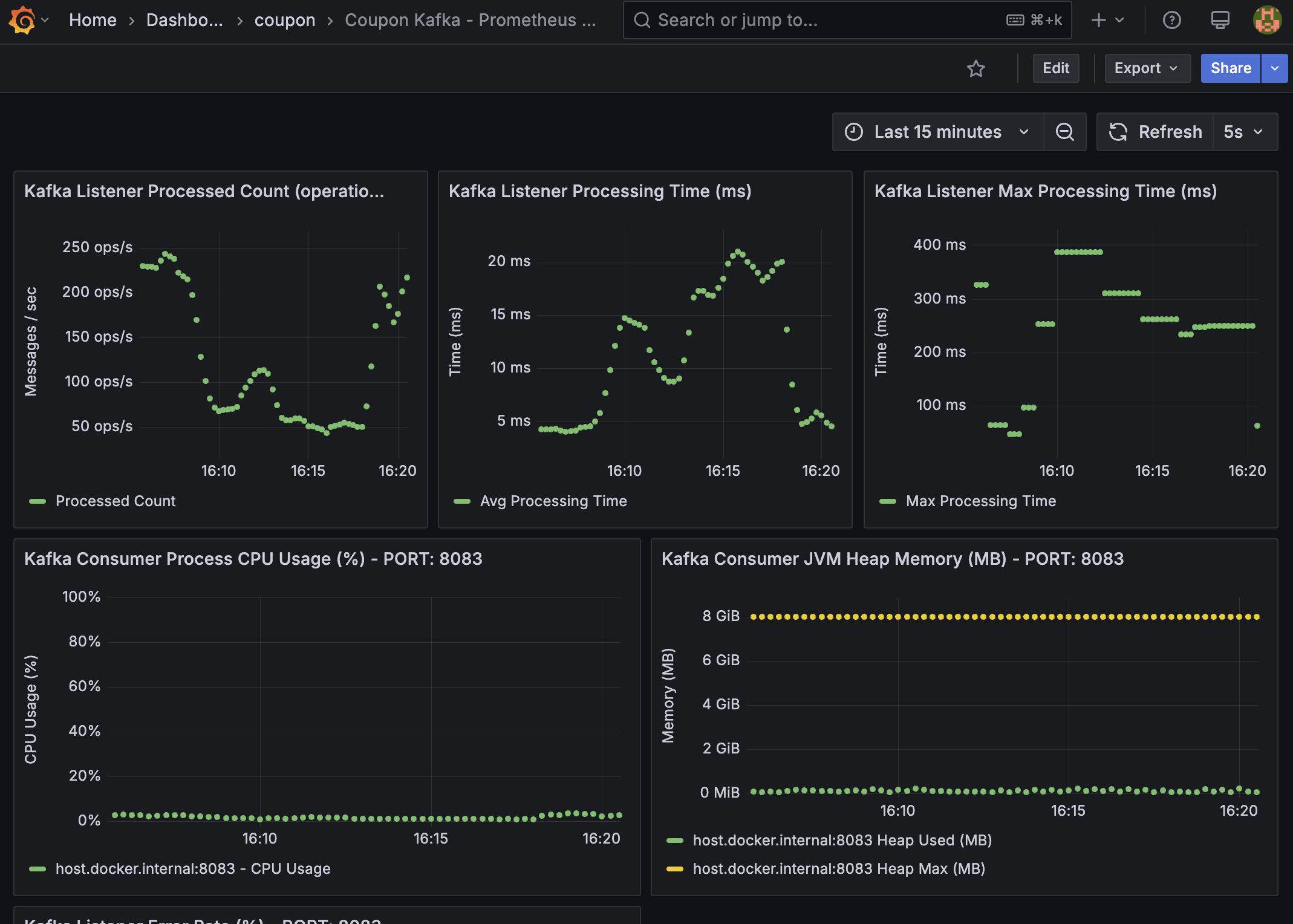Click the Share button

1231,68
